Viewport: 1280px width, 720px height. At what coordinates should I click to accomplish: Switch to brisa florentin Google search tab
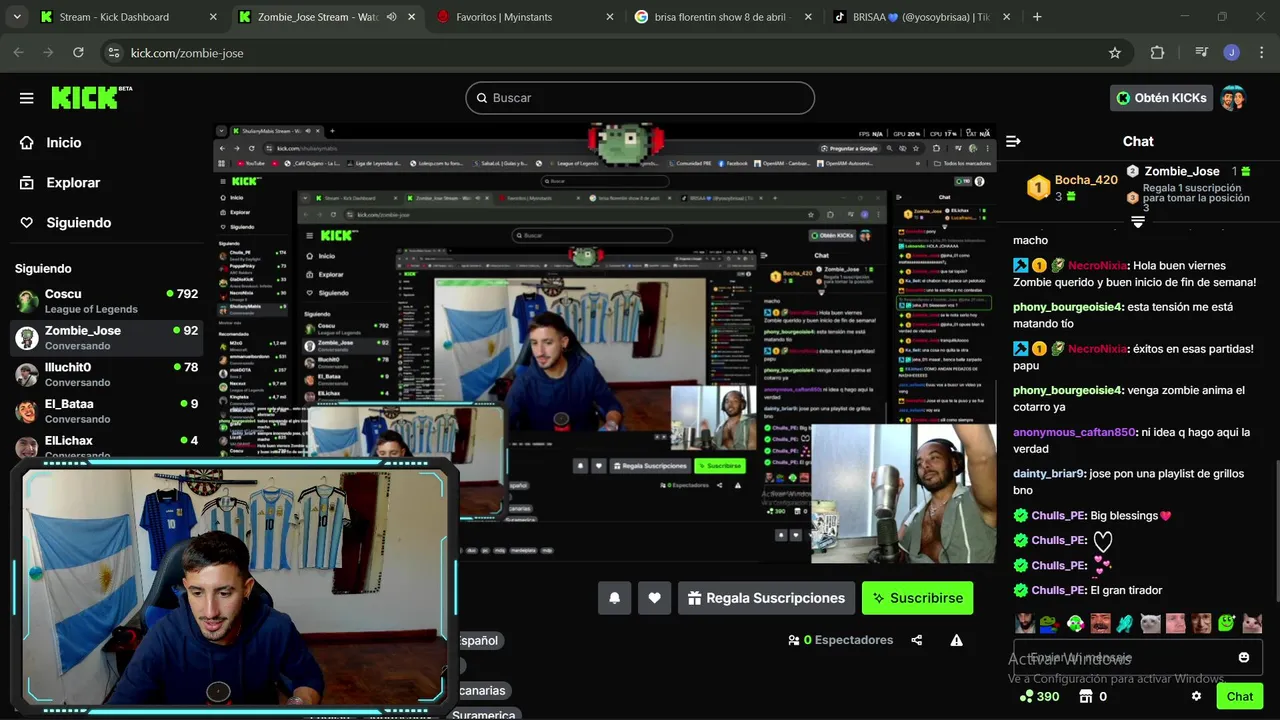point(724,17)
